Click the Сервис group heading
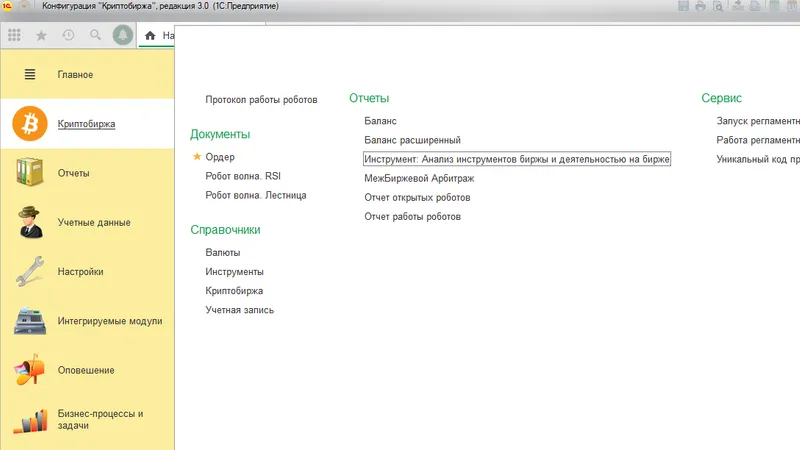The width and height of the screenshot is (800, 450). click(x=721, y=98)
